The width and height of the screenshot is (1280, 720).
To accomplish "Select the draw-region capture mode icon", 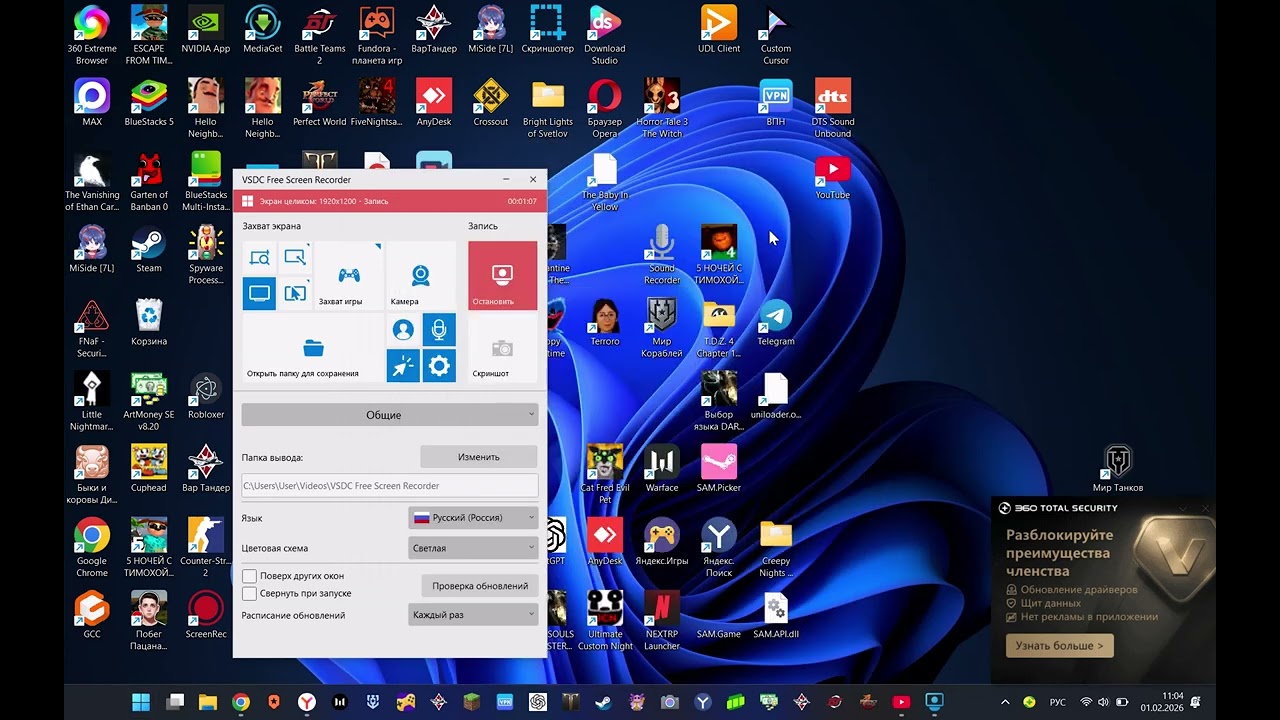I will pos(295,258).
